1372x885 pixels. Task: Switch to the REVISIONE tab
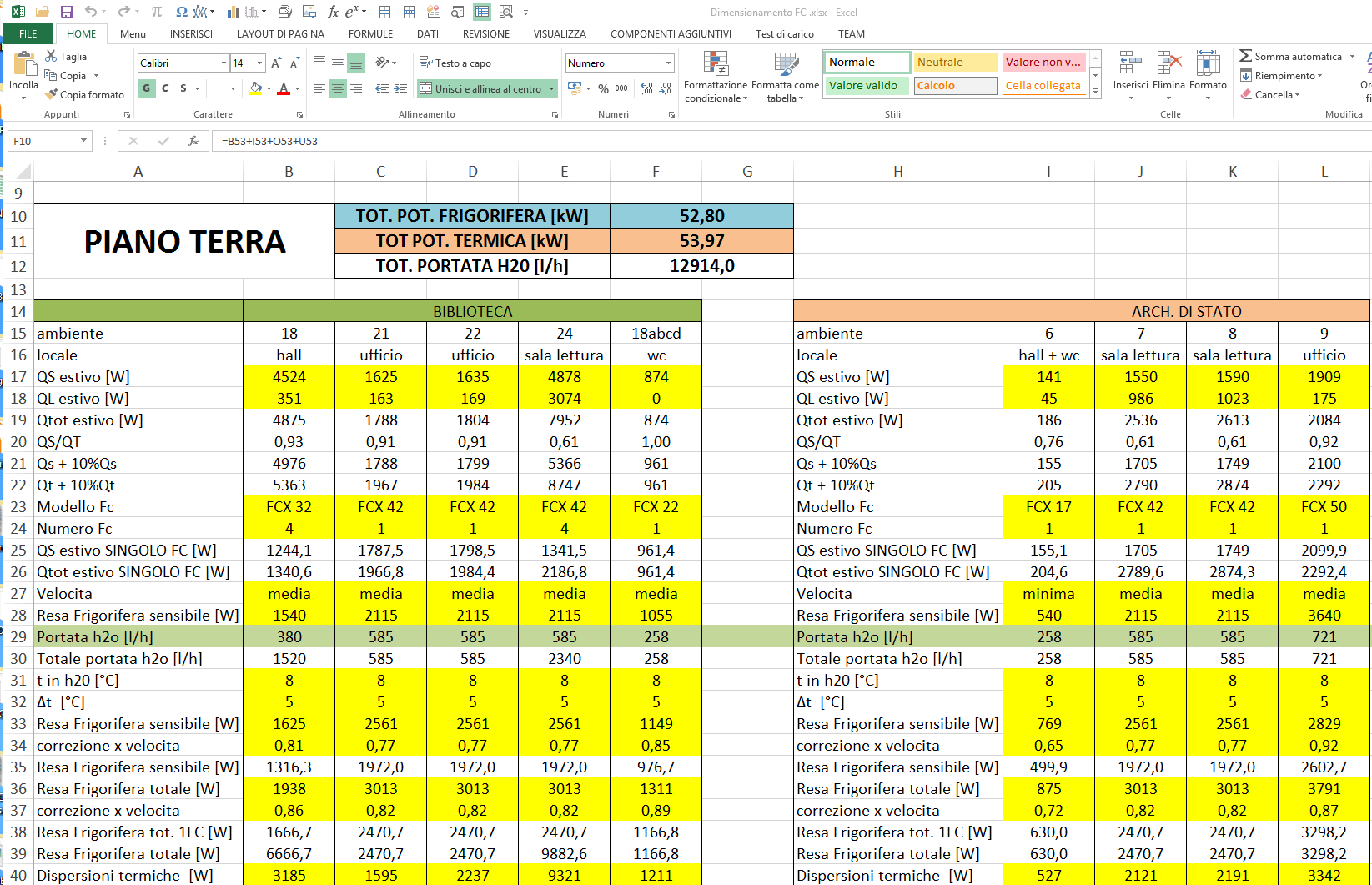486,33
